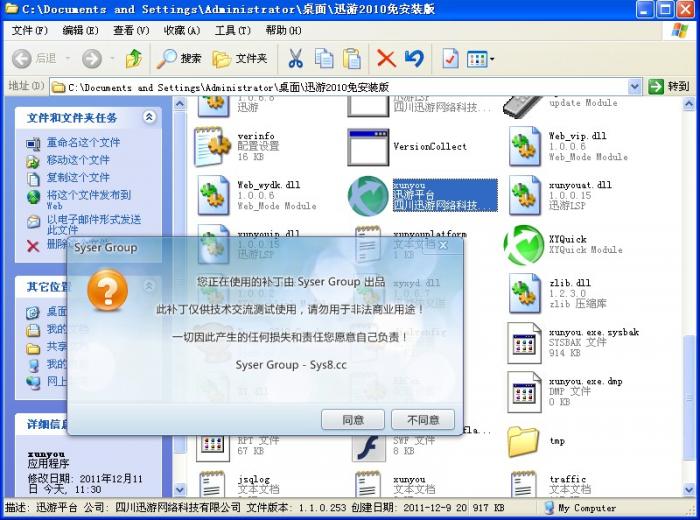Select the xunyou.exe.sysbak file icon
Screen dimensions: 700x520
coord(524,343)
